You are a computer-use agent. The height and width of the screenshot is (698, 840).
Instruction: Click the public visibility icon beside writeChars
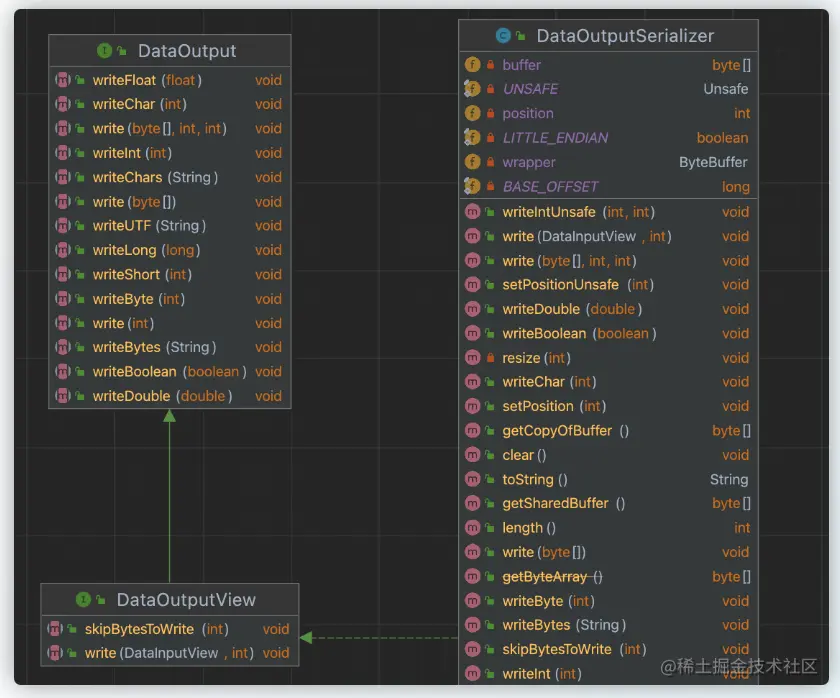point(80,177)
